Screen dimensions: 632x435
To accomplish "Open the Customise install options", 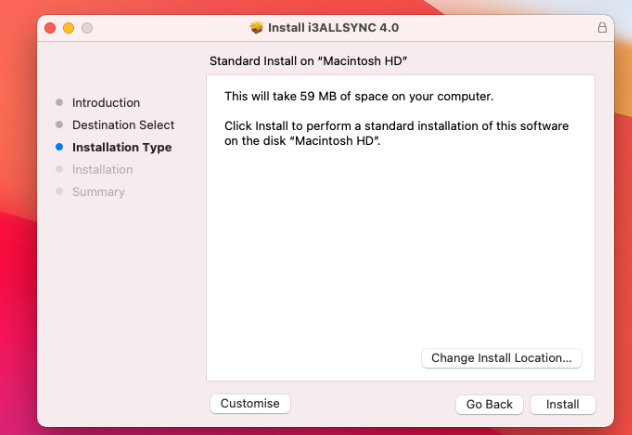I will [x=250, y=403].
